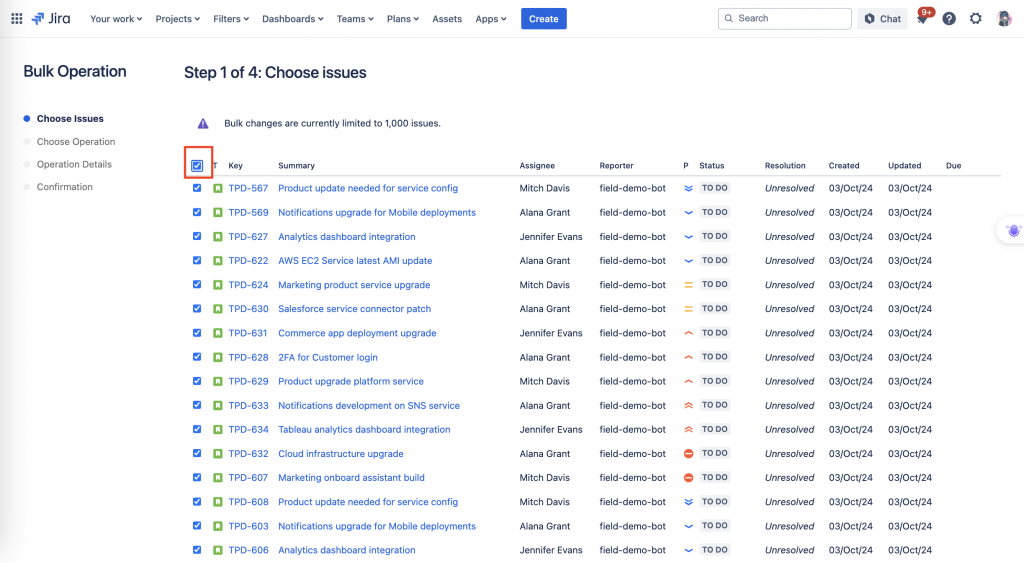
Task: Open the Chat button
Action: (x=882, y=19)
